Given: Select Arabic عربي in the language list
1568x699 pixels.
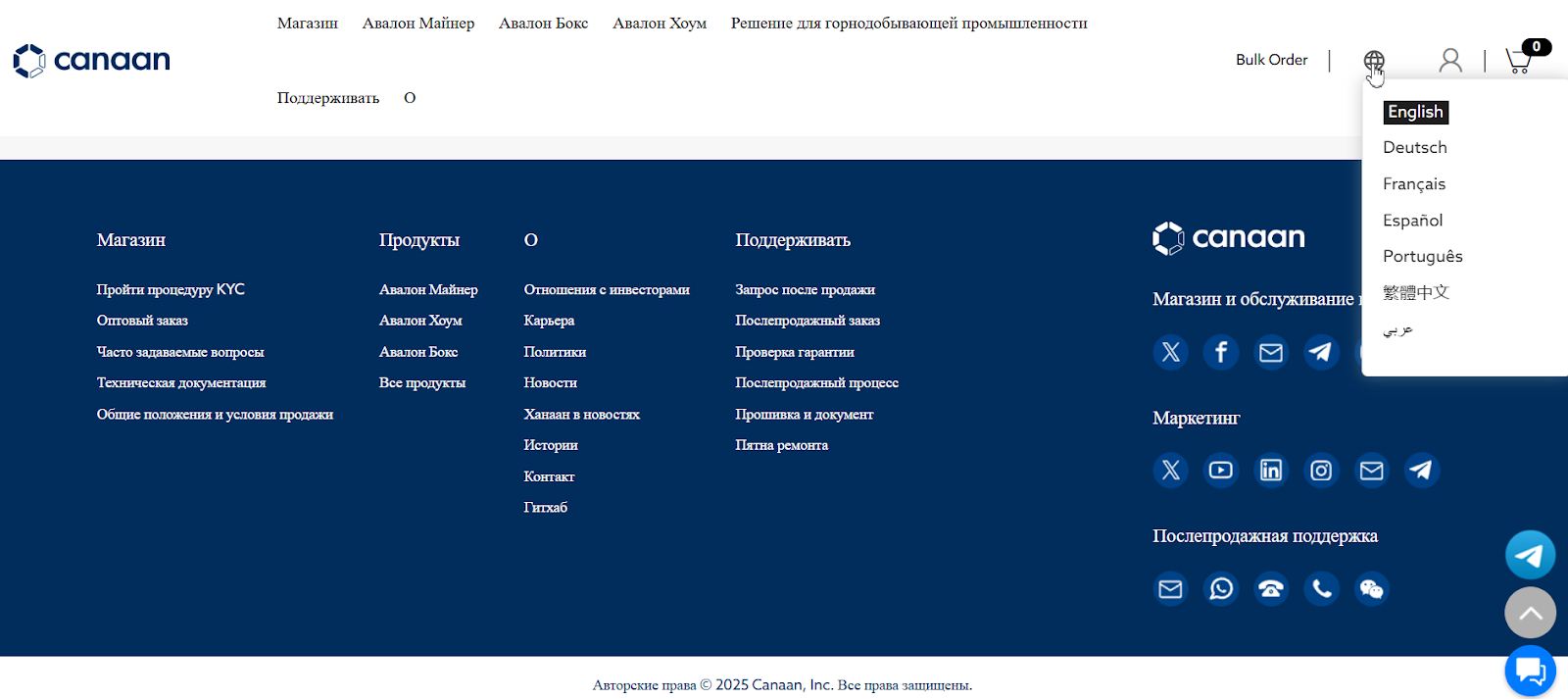Looking at the screenshot, I should click(1397, 330).
